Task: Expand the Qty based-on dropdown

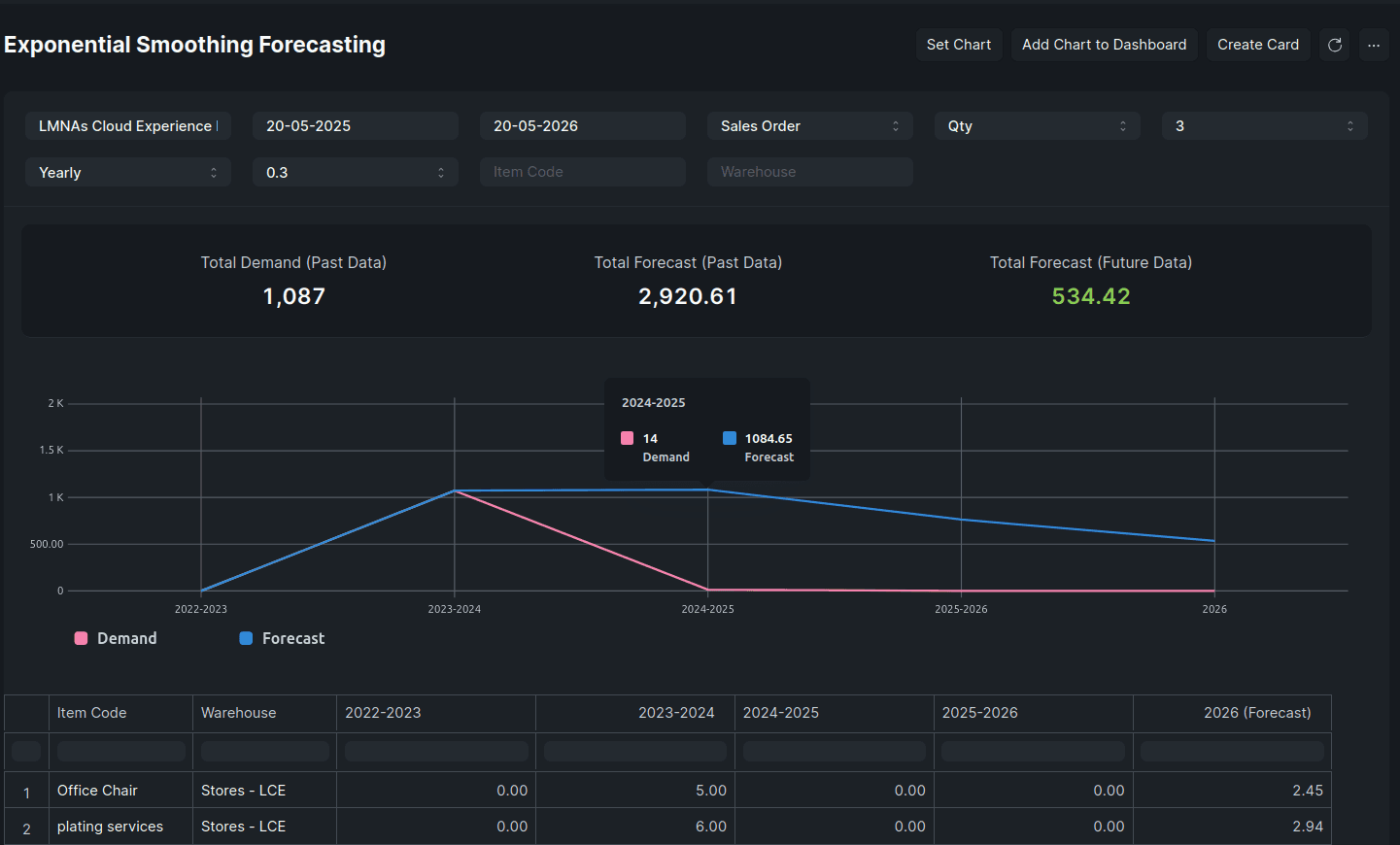Action: (x=1037, y=126)
